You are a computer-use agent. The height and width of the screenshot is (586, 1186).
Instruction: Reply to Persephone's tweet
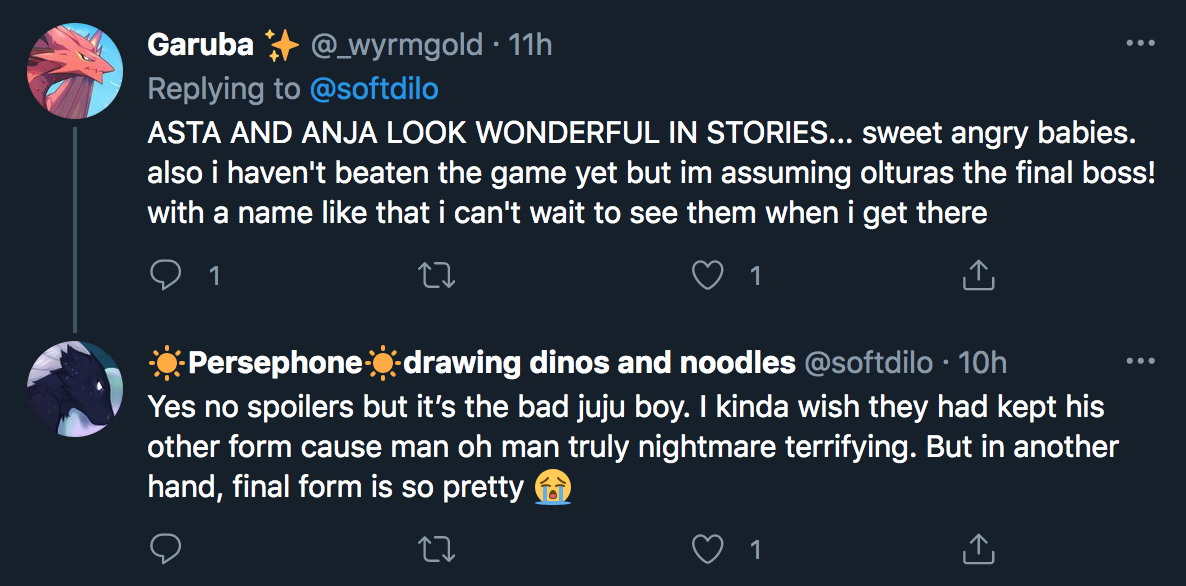pyautogui.click(x=166, y=549)
